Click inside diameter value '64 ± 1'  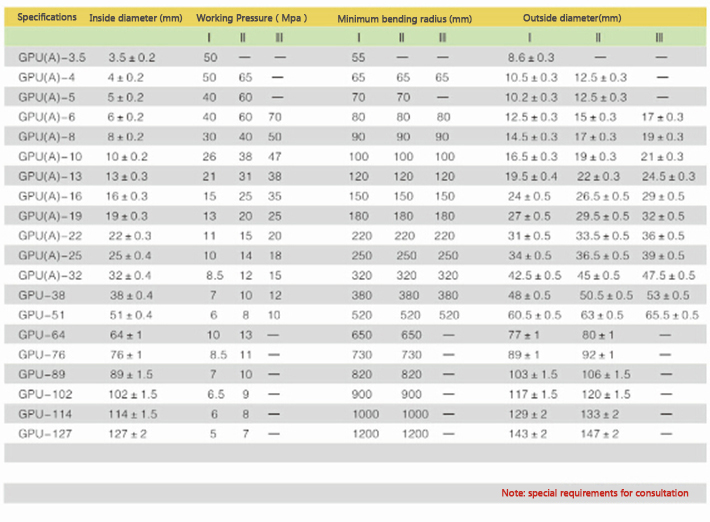click(x=126, y=335)
